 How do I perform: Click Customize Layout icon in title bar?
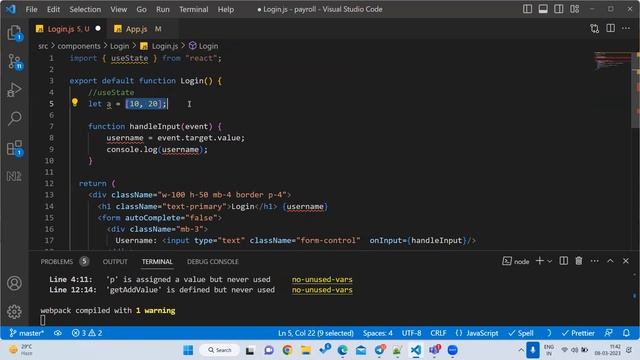(x=575, y=9)
